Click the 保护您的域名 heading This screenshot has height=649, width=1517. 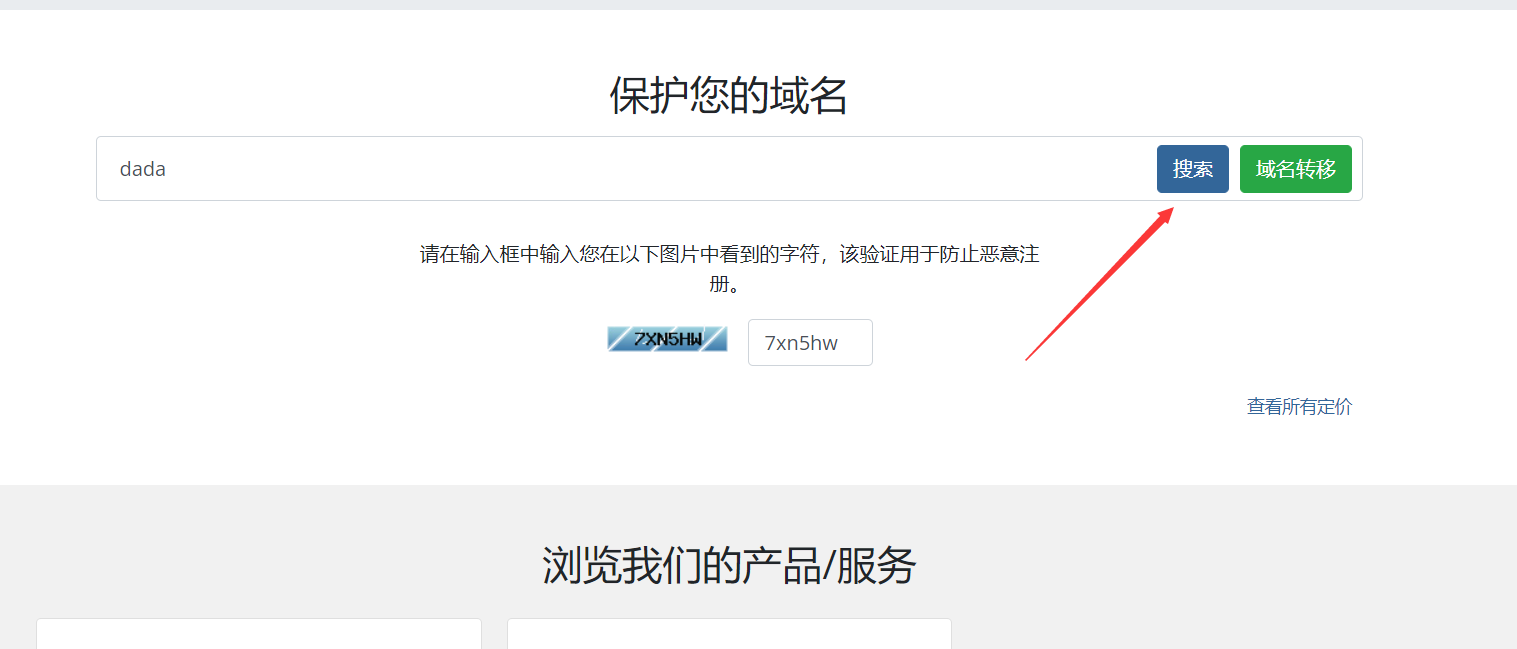[x=729, y=96]
